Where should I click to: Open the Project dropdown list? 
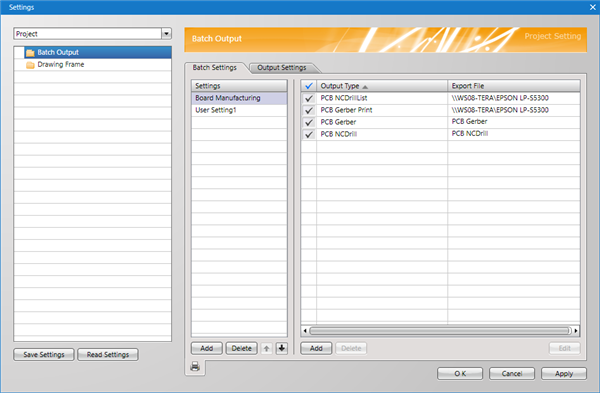click(166, 34)
